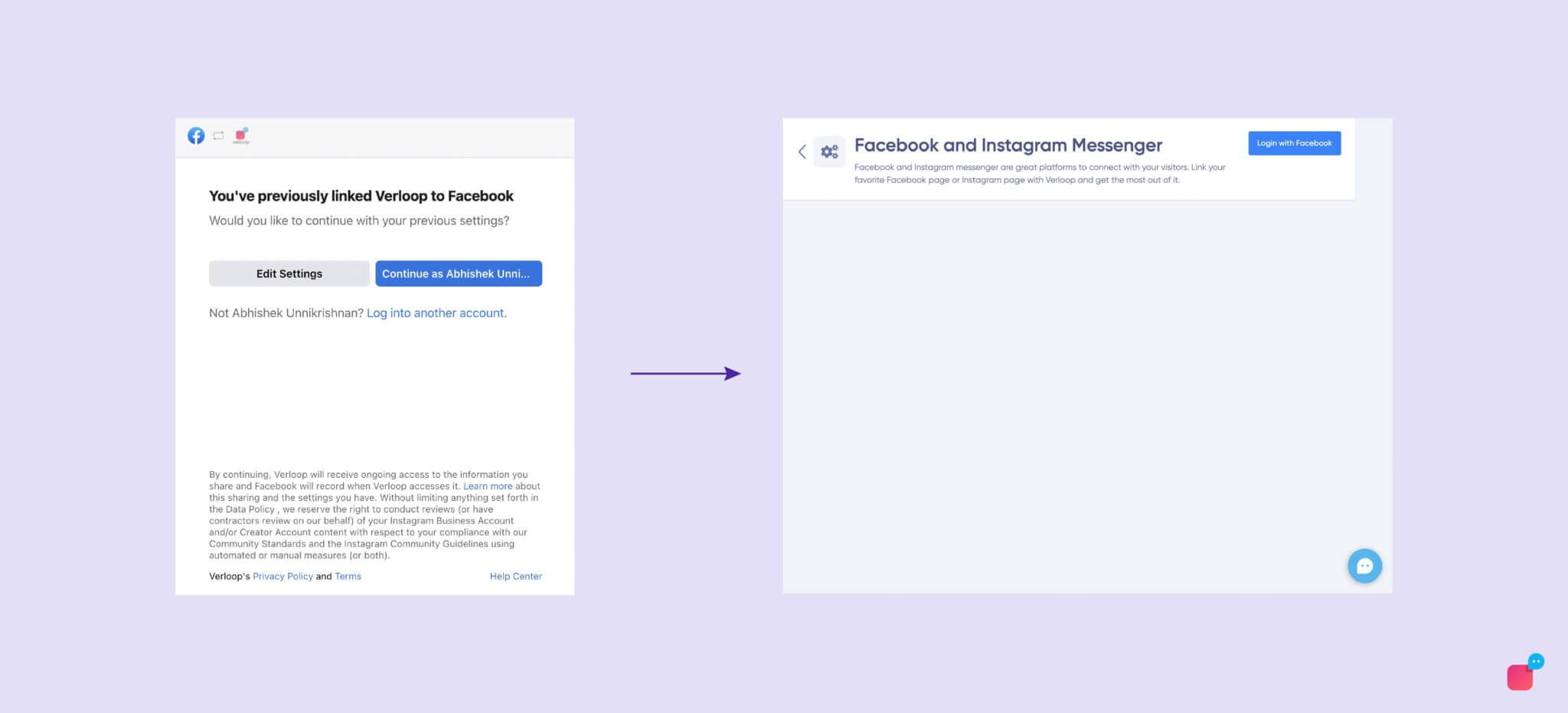
Task: Click the Facebook logo icon
Action: coord(196,136)
